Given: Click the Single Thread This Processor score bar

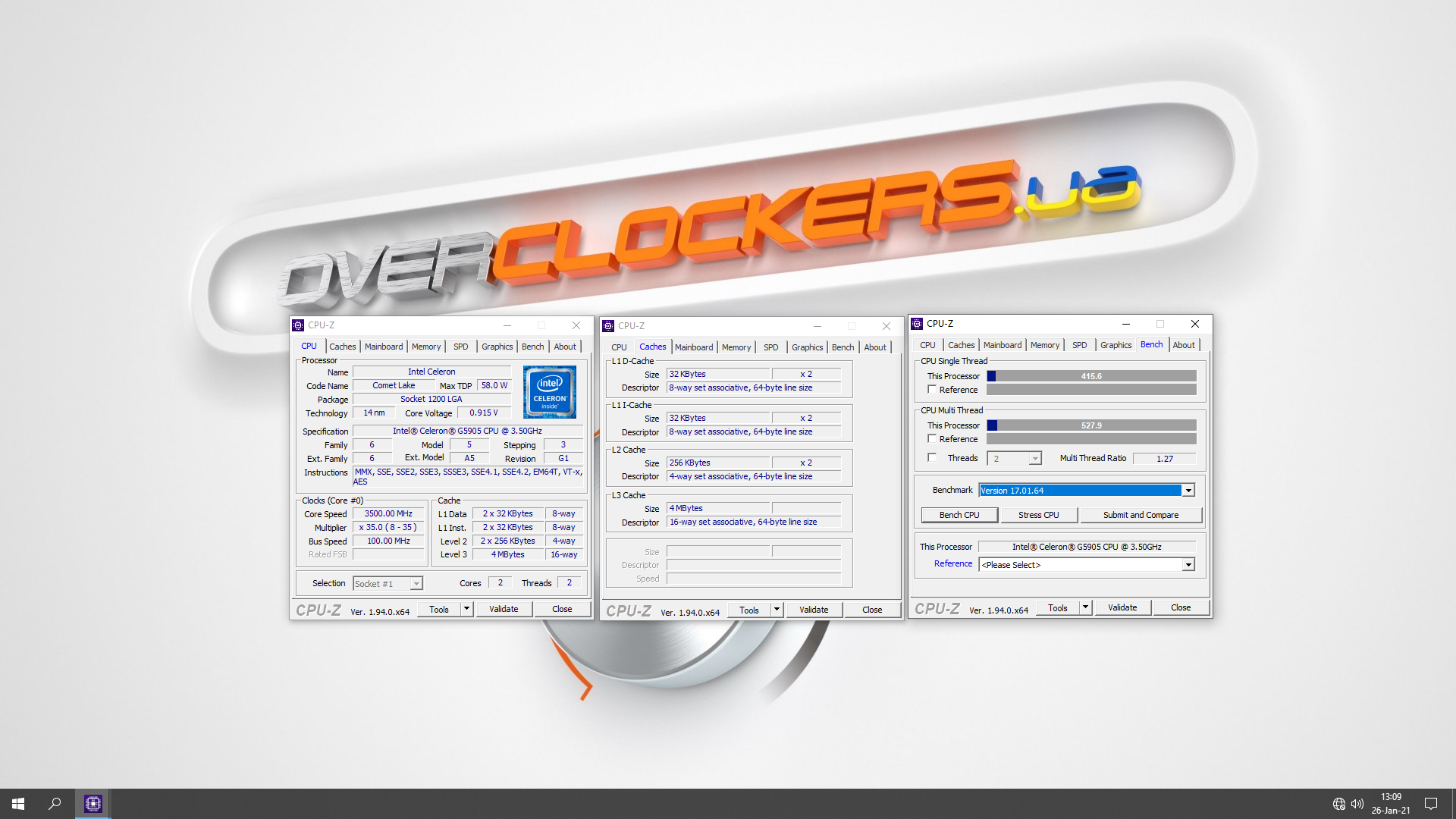Looking at the screenshot, I should (x=1091, y=376).
